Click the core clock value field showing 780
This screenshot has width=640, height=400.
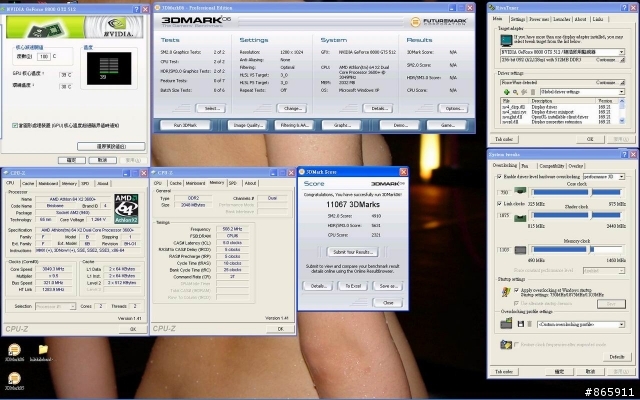504,192
